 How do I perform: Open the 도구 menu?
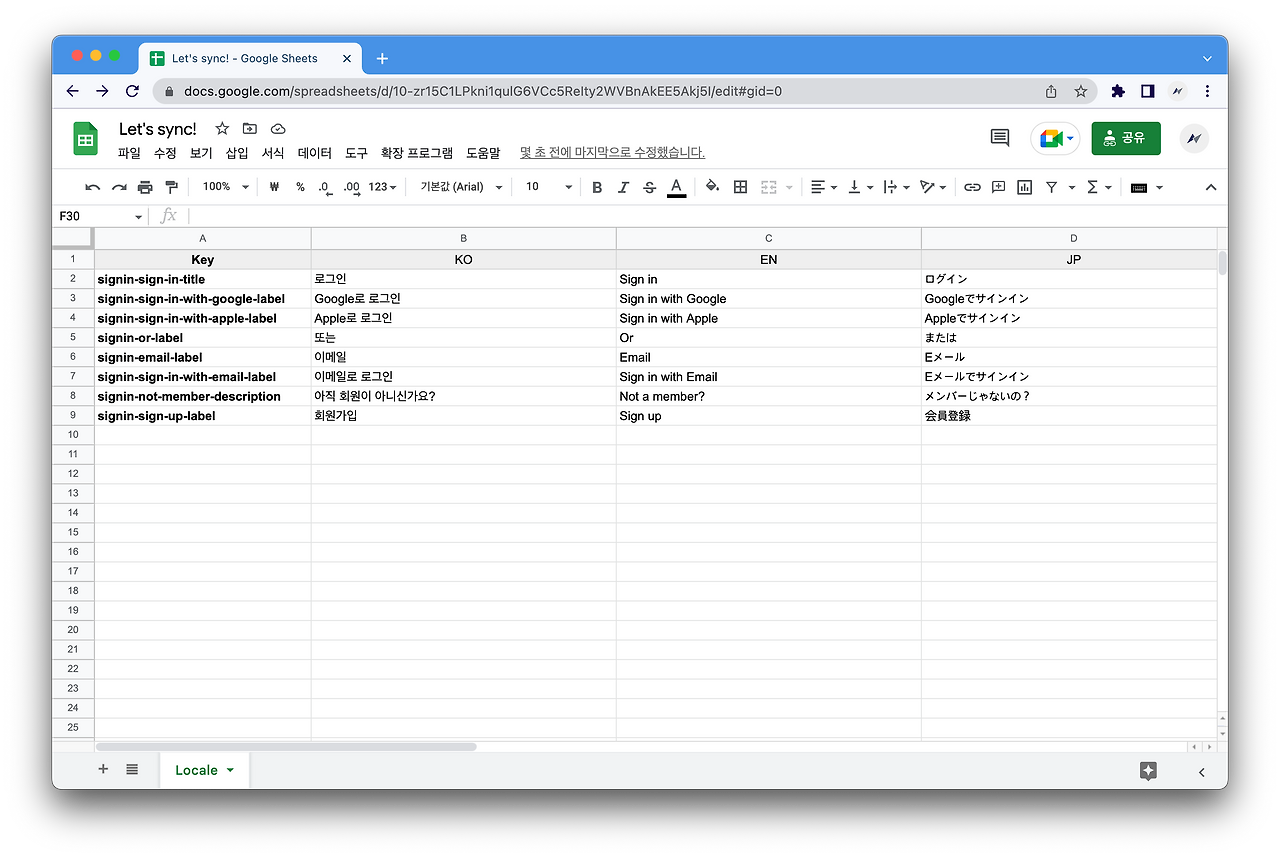tap(357, 153)
